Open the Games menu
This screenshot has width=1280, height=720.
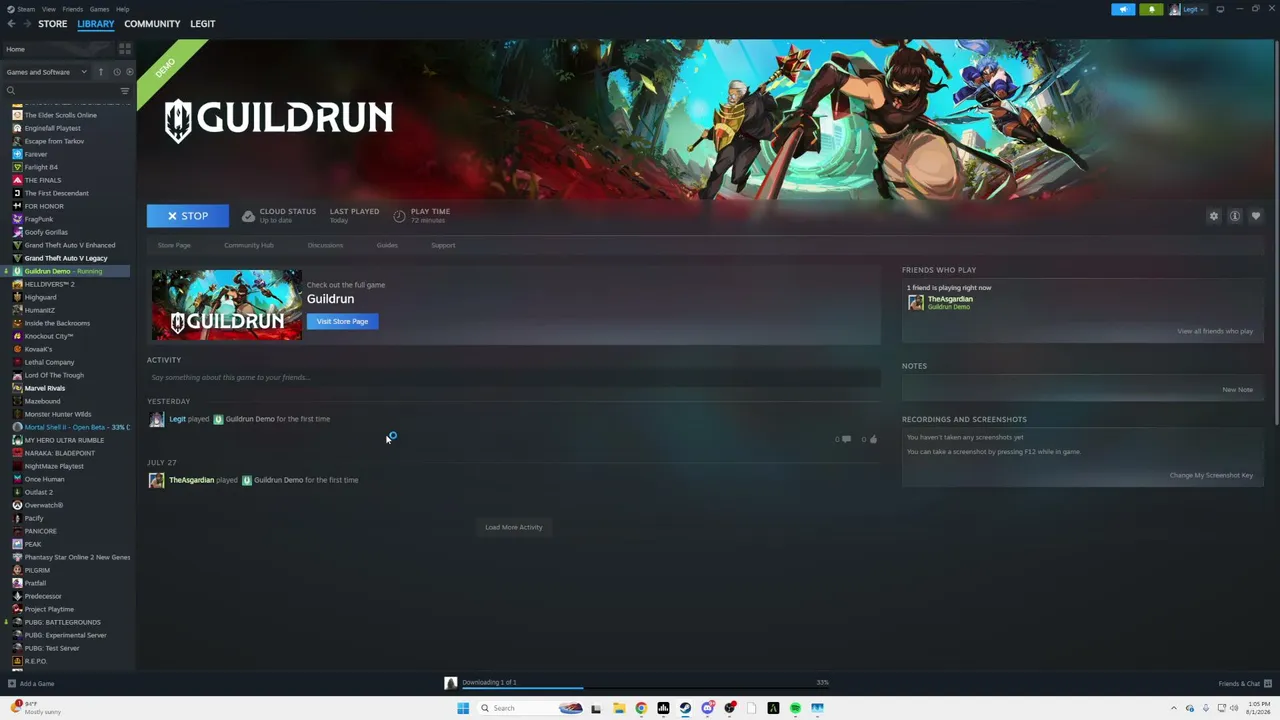(99, 9)
